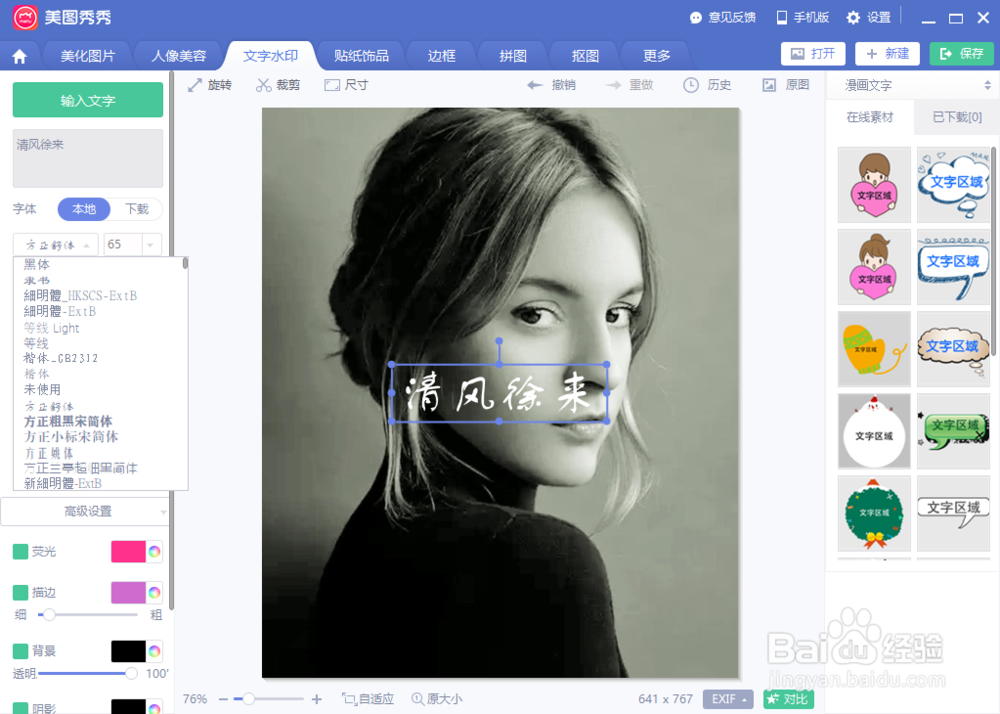Click the 输入文字 button
The image size is (1000, 714).
point(87,101)
